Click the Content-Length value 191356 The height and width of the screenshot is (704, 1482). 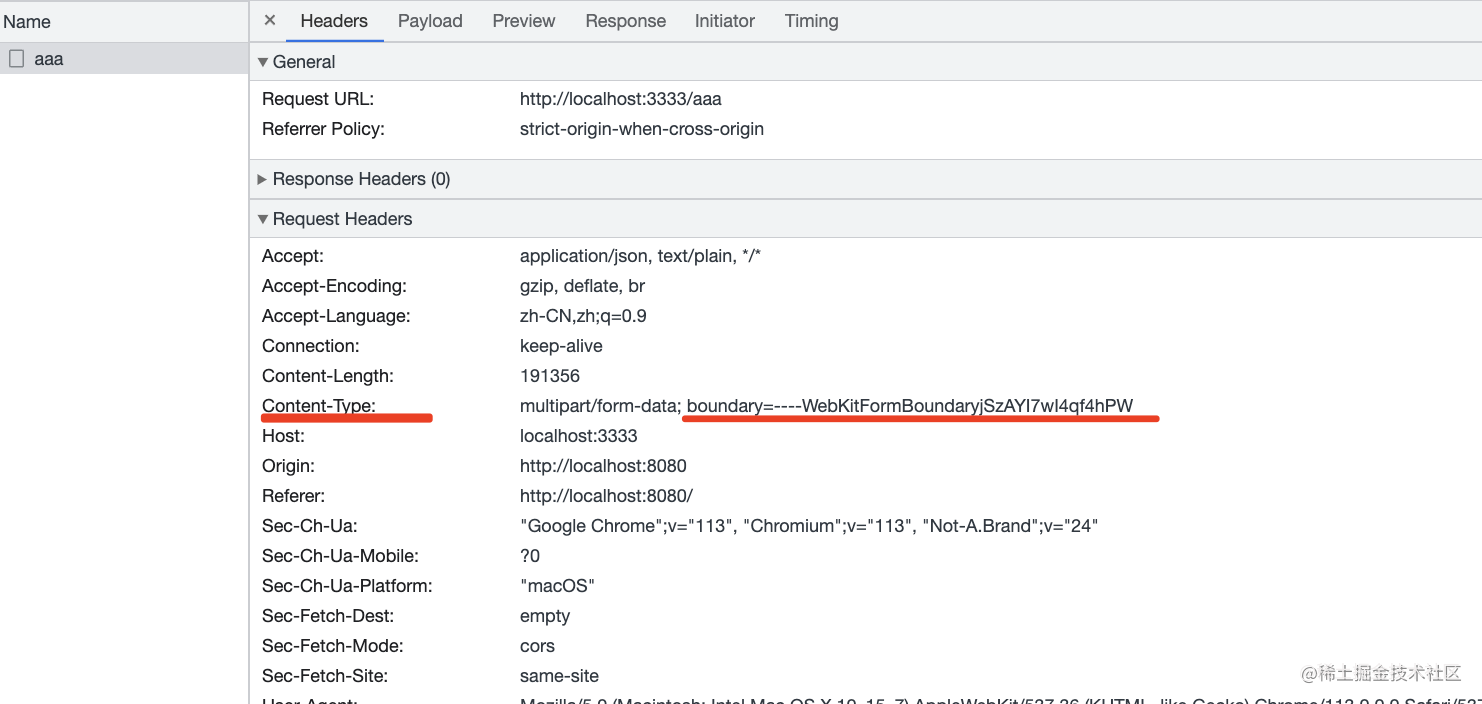549,376
